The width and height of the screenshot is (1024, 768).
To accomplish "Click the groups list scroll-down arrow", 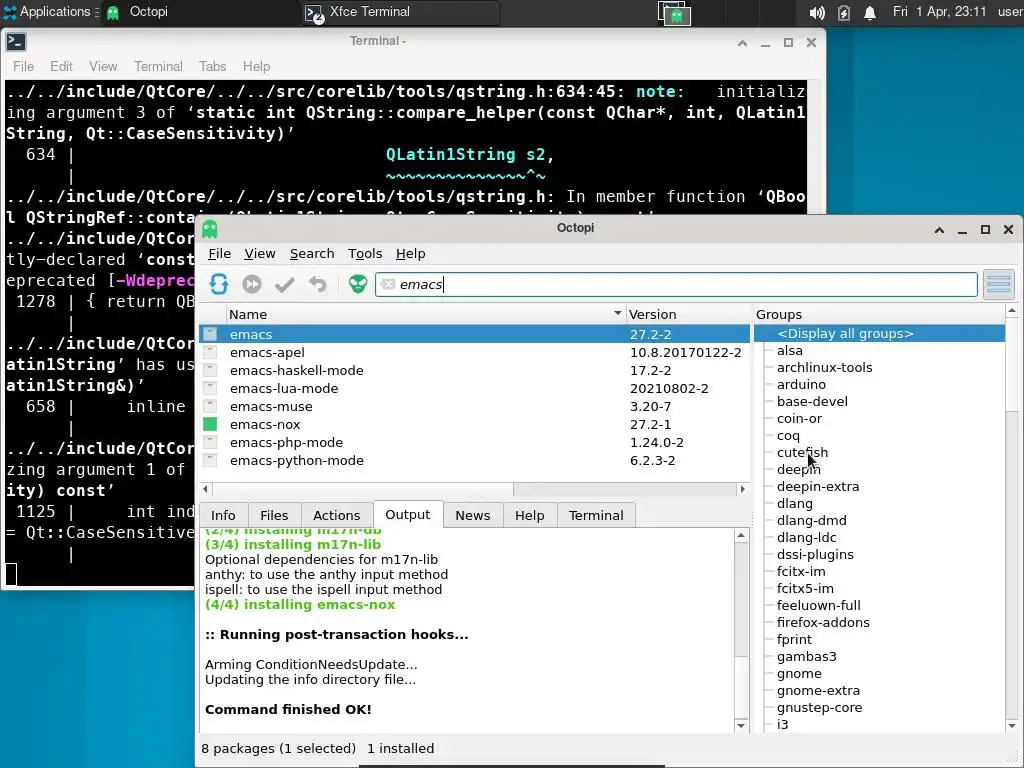I will [x=1012, y=725].
